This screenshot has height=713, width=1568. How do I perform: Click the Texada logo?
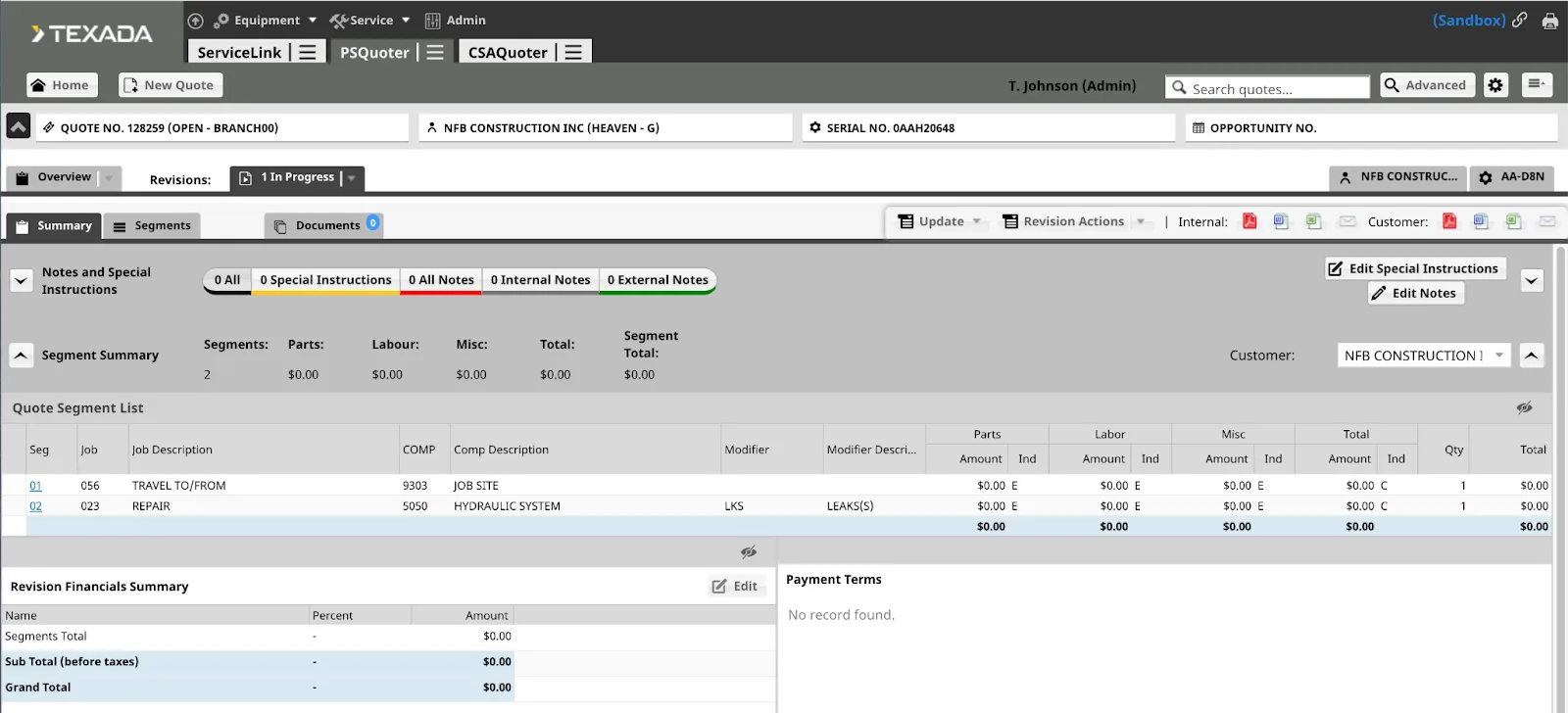coord(91,34)
